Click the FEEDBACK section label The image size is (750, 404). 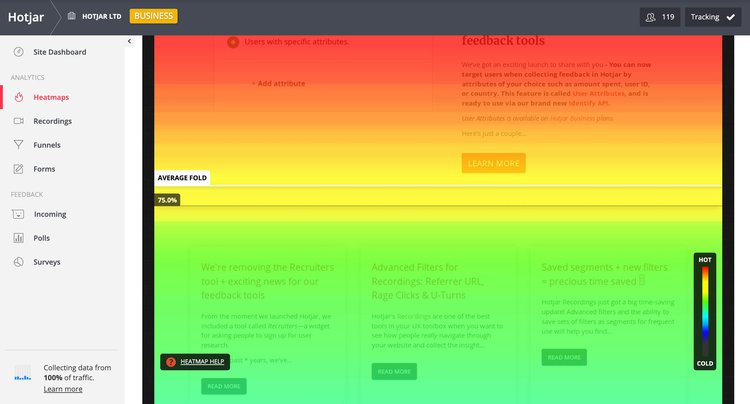pos(27,194)
